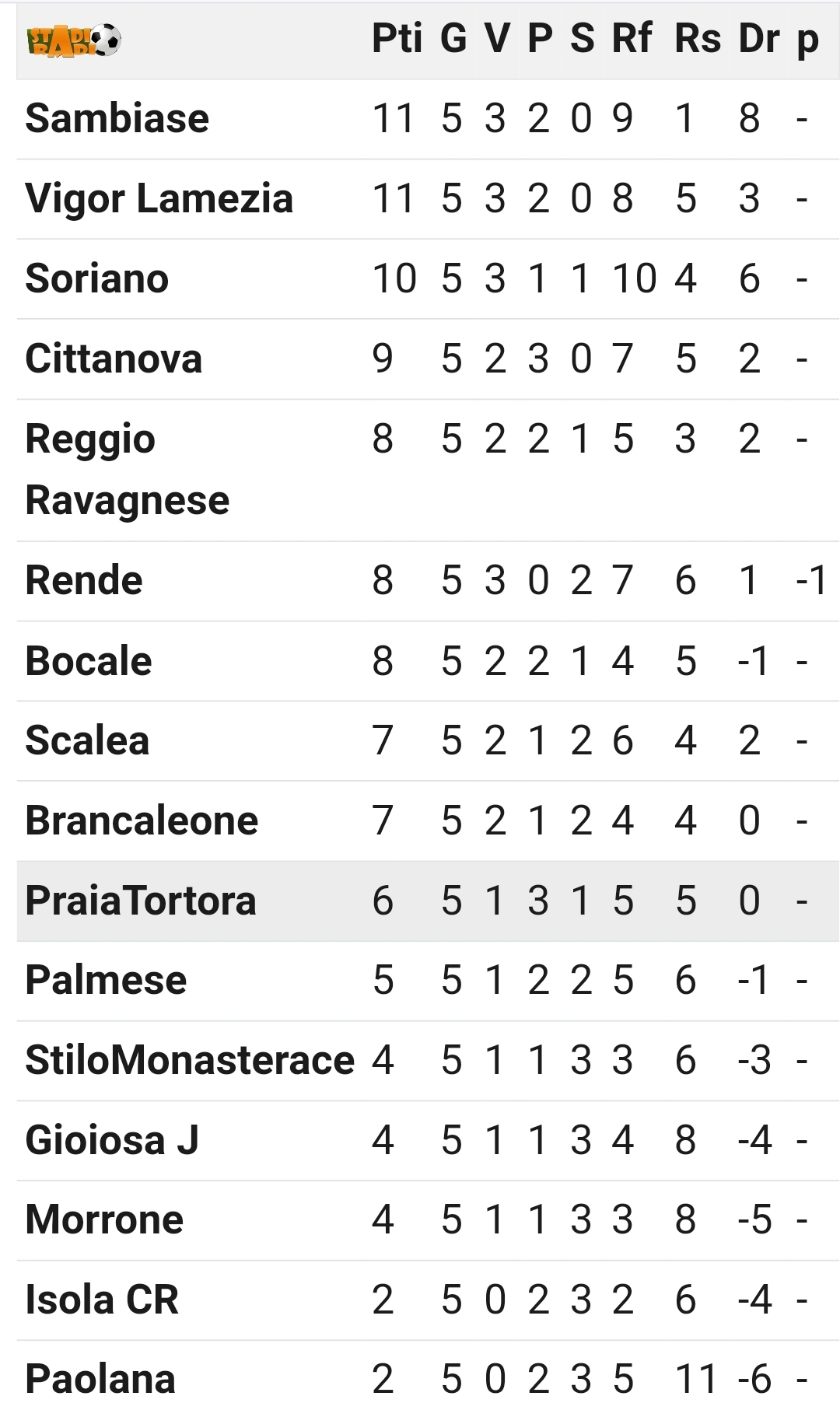
Task: Select the Bocale team row
Action: (x=428, y=661)
